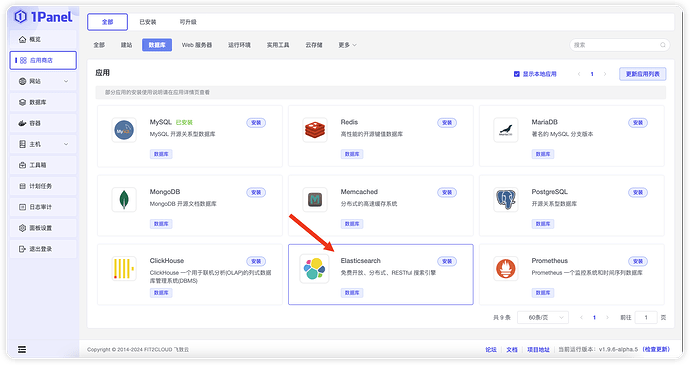Switch to the 全部 top tab
This screenshot has width=690, height=365.
tap(107, 22)
